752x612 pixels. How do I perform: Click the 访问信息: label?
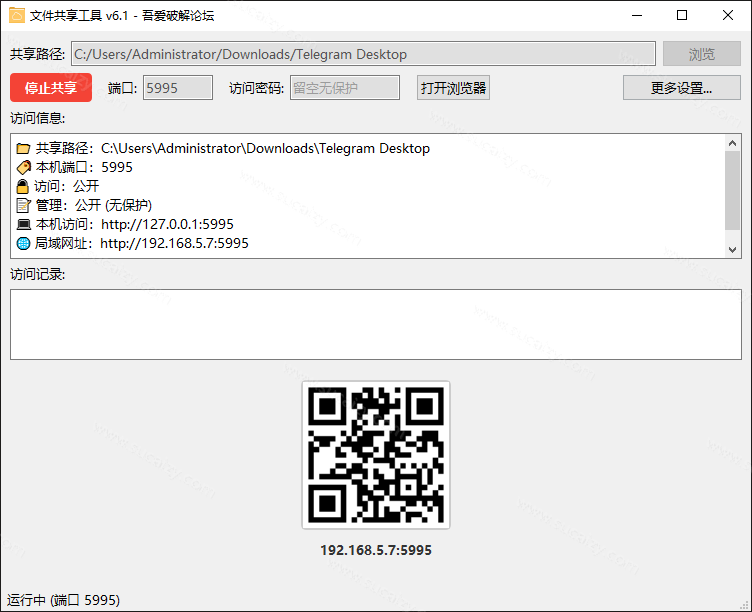pos(38,118)
